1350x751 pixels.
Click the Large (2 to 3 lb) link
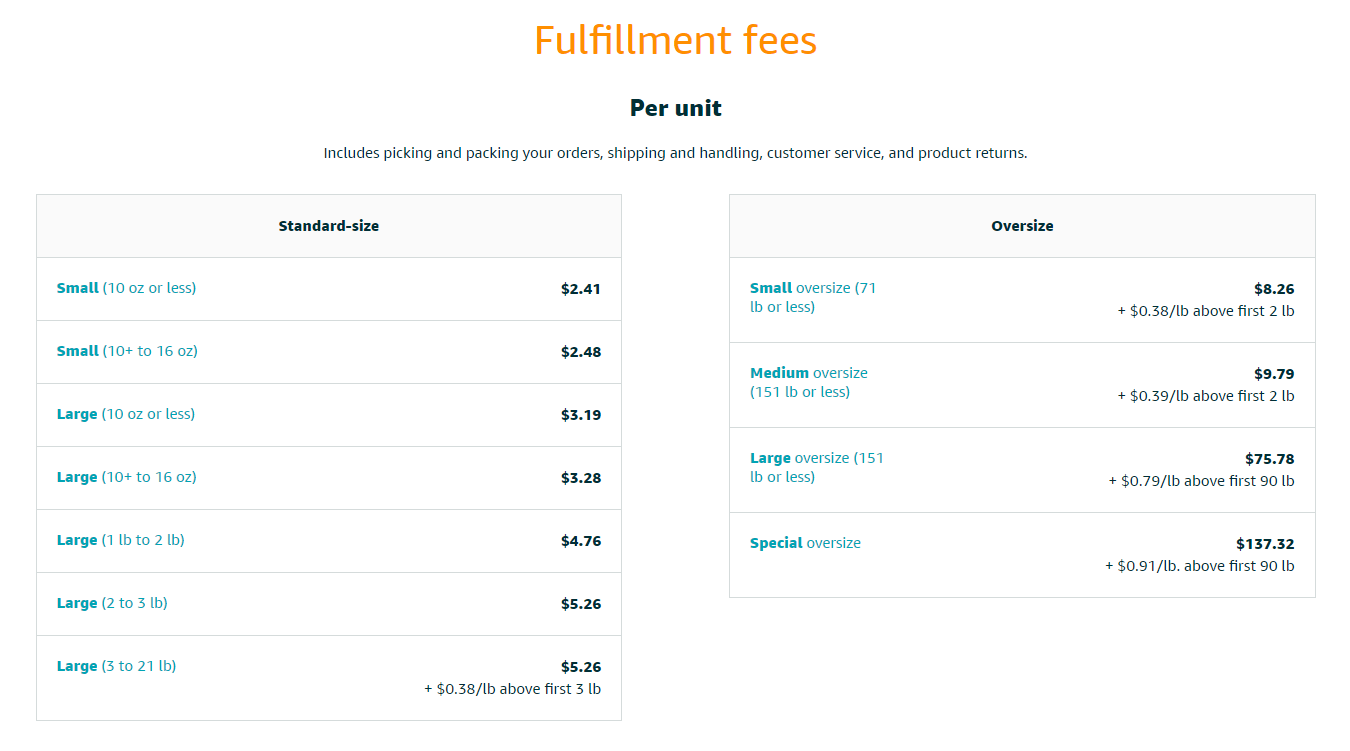point(112,603)
